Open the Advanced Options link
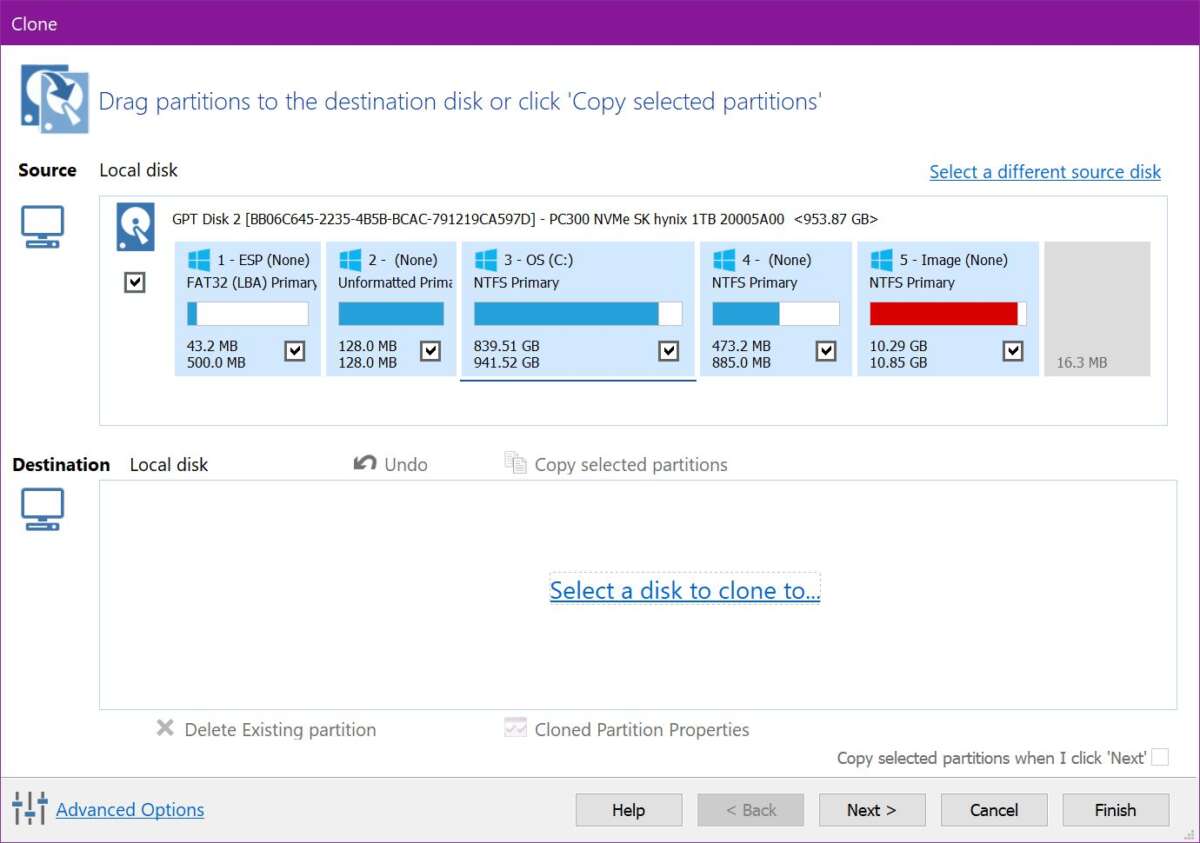 [130, 810]
